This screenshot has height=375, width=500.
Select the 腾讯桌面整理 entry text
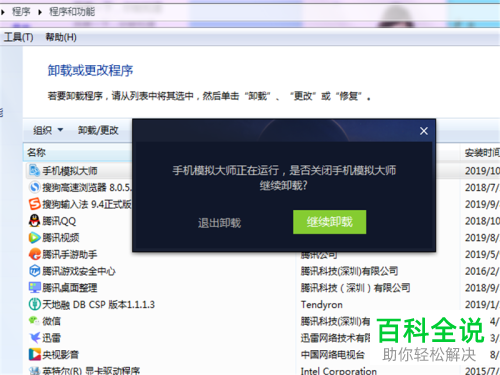coord(70,288)
